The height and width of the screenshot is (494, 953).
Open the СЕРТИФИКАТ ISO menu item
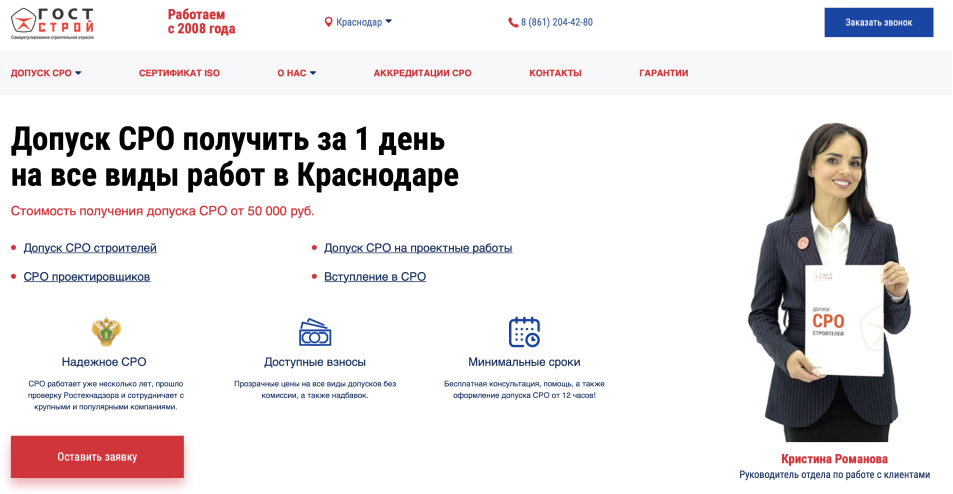point(179,73)
